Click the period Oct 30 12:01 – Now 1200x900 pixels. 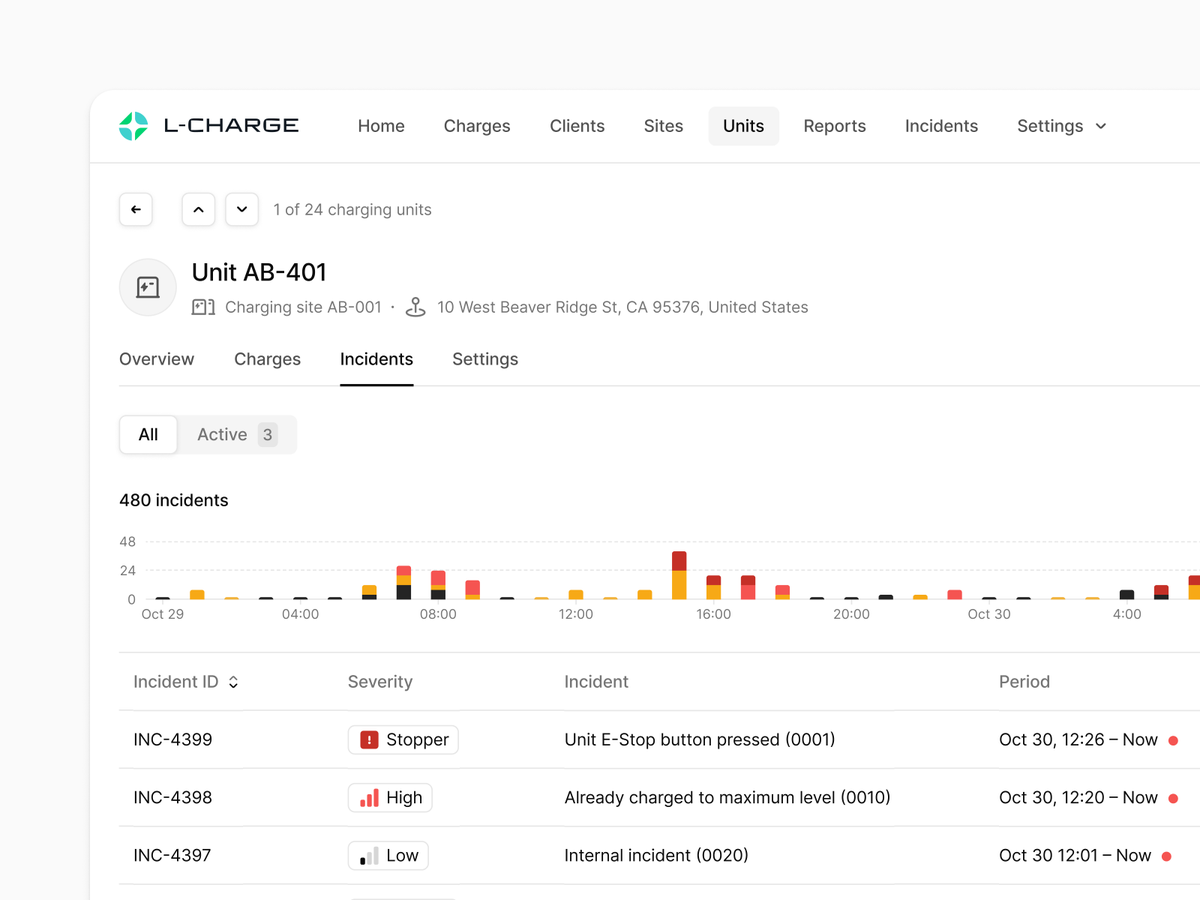point(1075,856)
